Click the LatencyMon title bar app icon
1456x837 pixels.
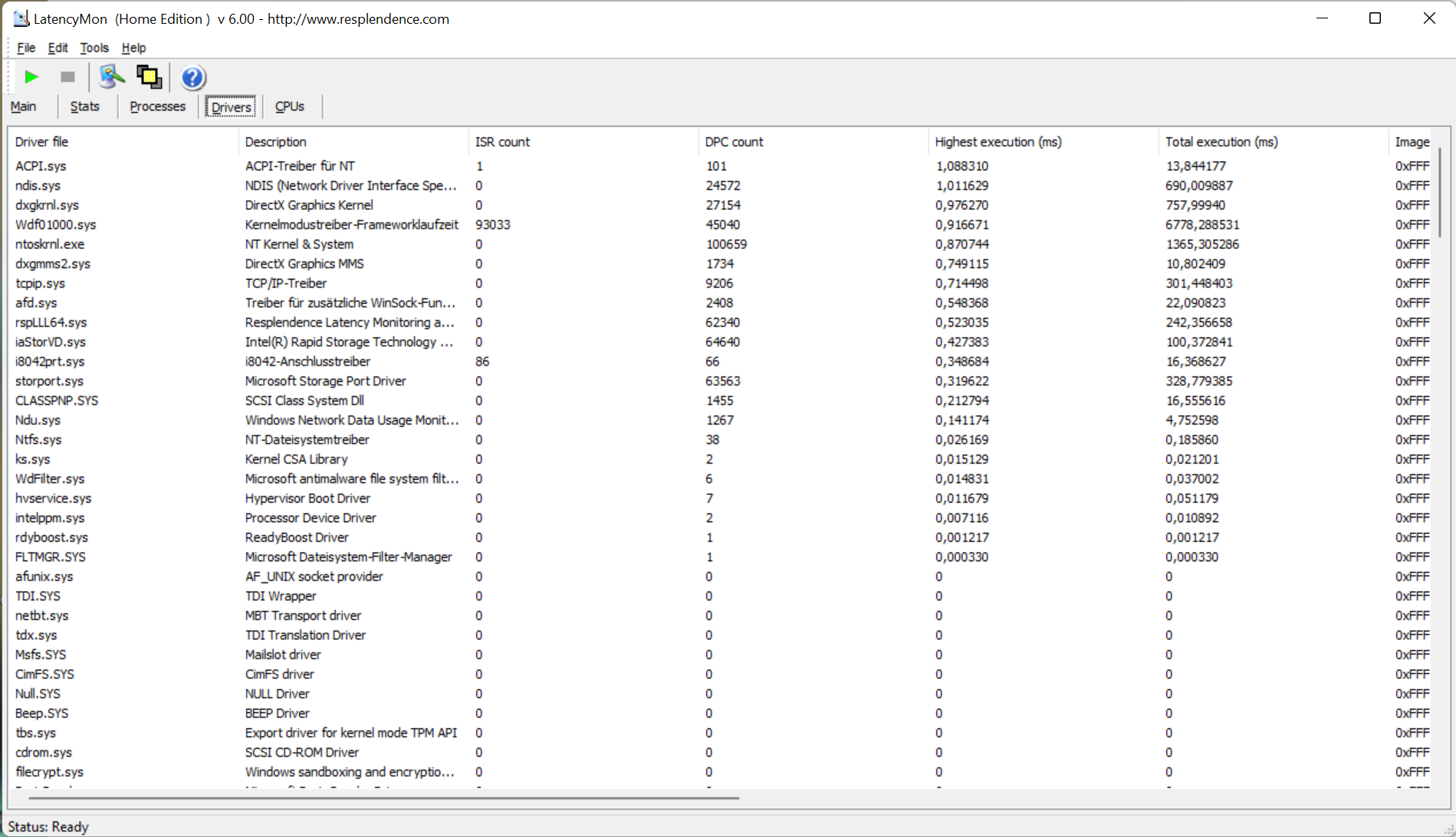[21, 18]
